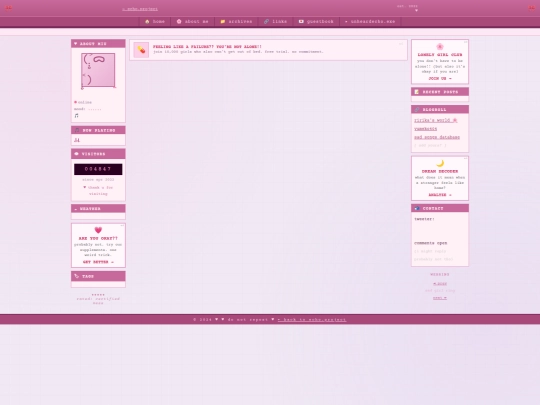Click the moon icon in Dream Decoder ad
Viewport: 540px width, 405px height.
tap(440, 164)
